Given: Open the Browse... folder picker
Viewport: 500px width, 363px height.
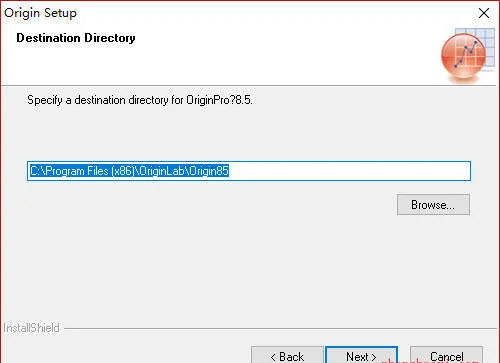Looking at the screenshot, I should pos(433,205).
